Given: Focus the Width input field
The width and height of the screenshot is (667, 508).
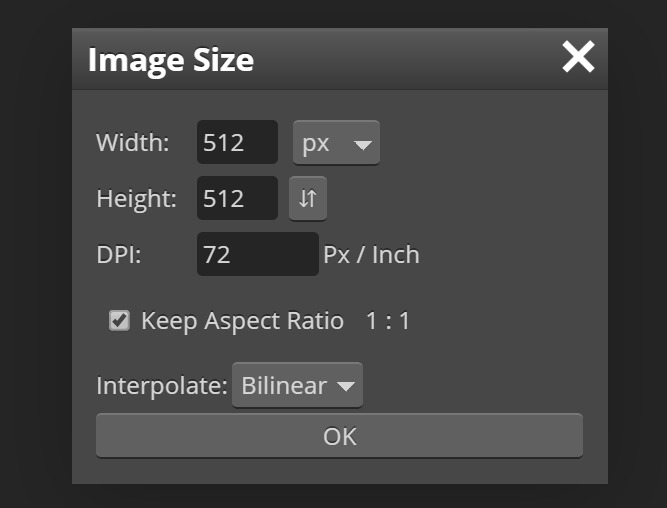Looking at the screenshot, I should pyautogui.click(x=237, y=142).
